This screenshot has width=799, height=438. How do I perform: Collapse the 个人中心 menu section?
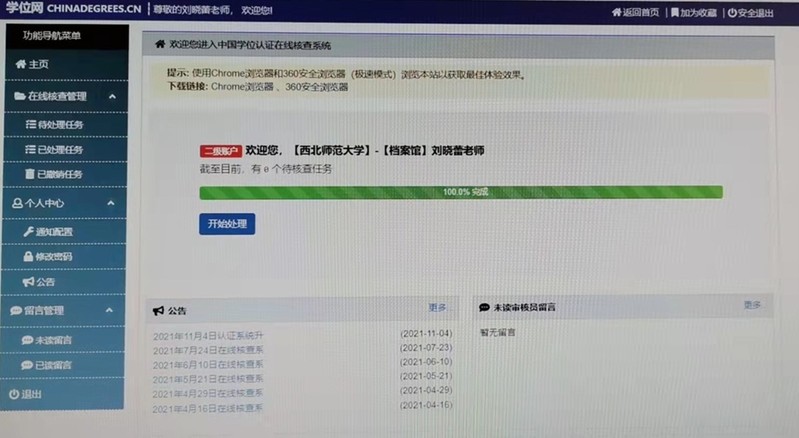click(x=111, y=202)
